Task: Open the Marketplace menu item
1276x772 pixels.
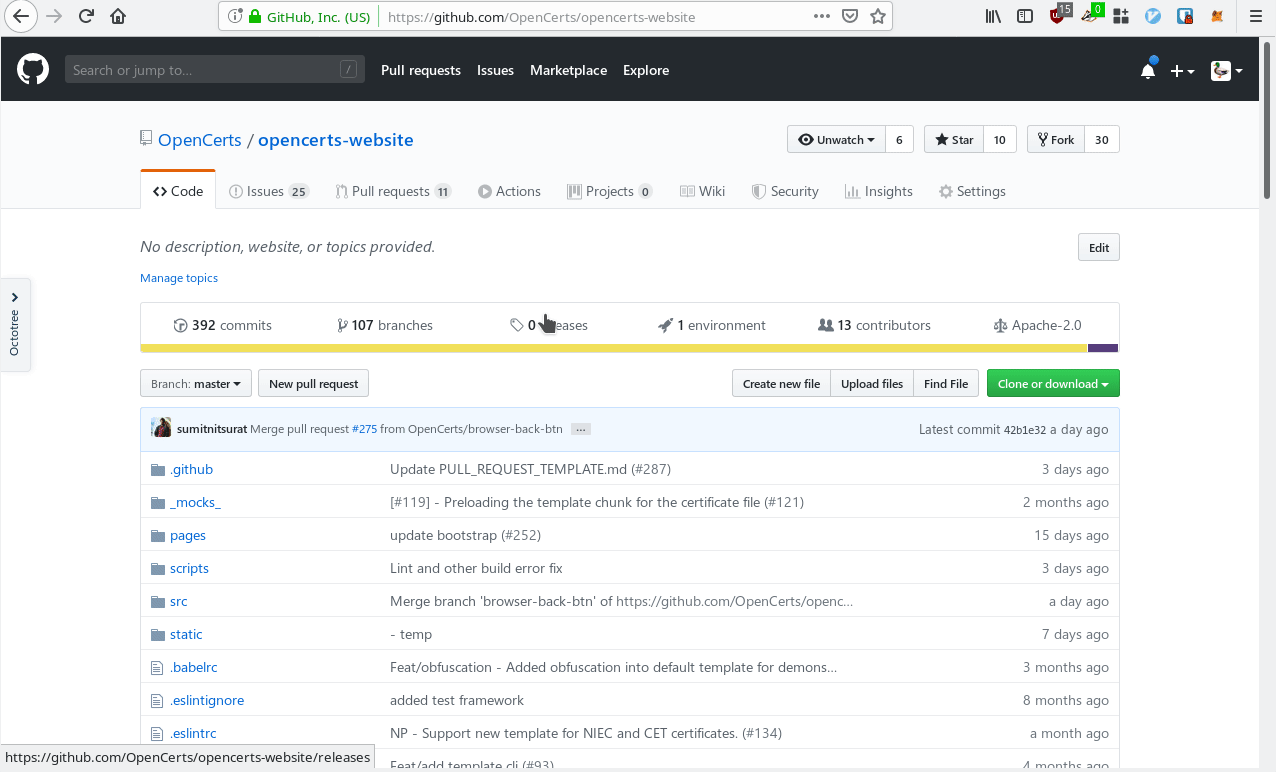Action: [568, 70]
